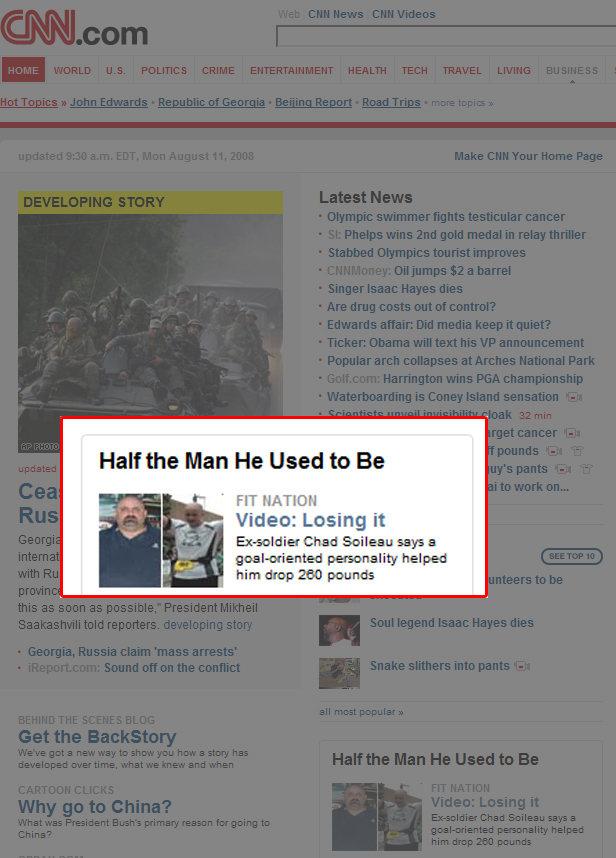Click the SEE TOP 10 button
This screenshot has height=858, width=616.
pos(572,556)
